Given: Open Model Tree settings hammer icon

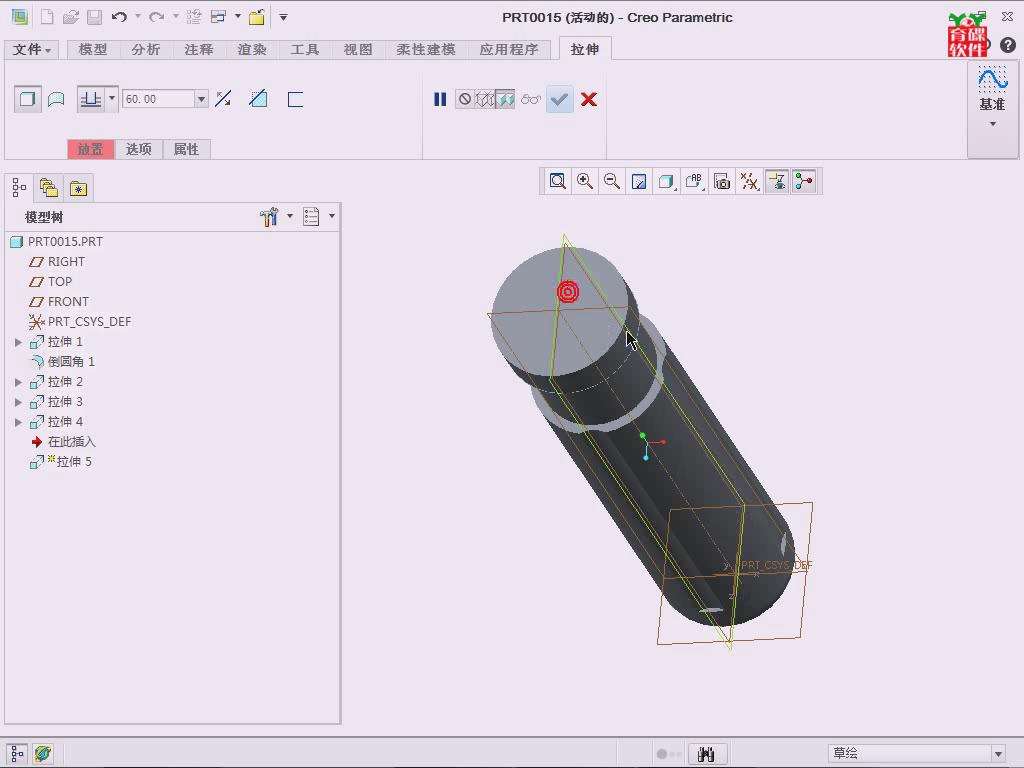Looking at the screenshot, I should tap(269, 216).
